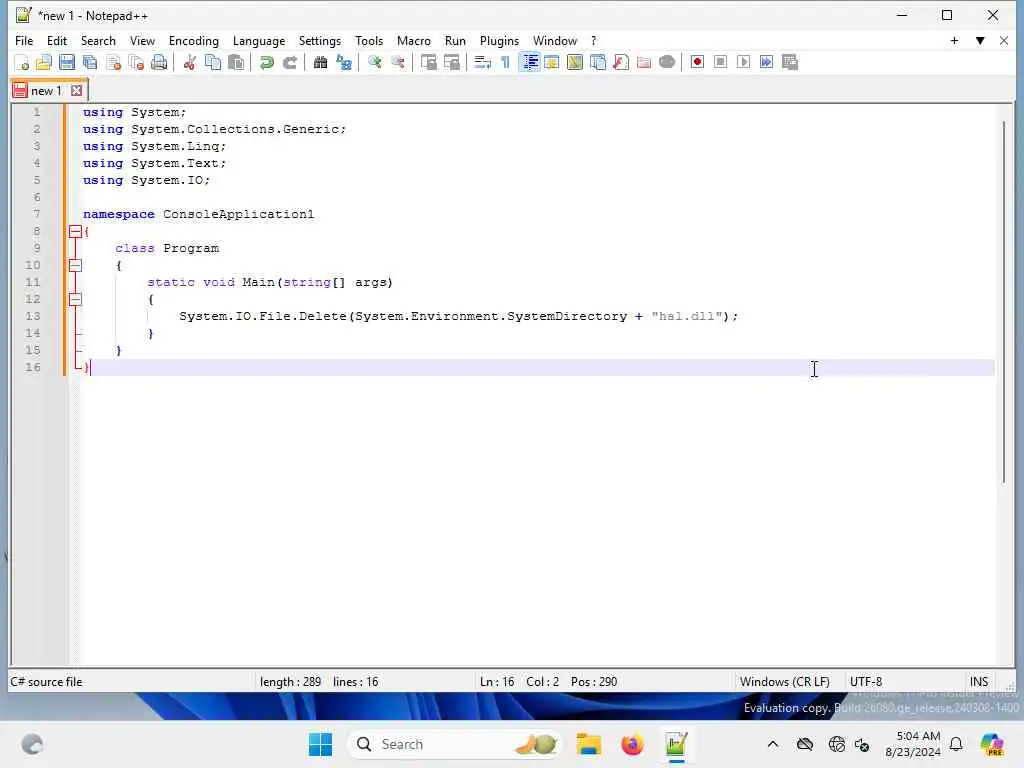Open the Language menu
This screenshot has width=1024, height=768.
coord(259,40)
